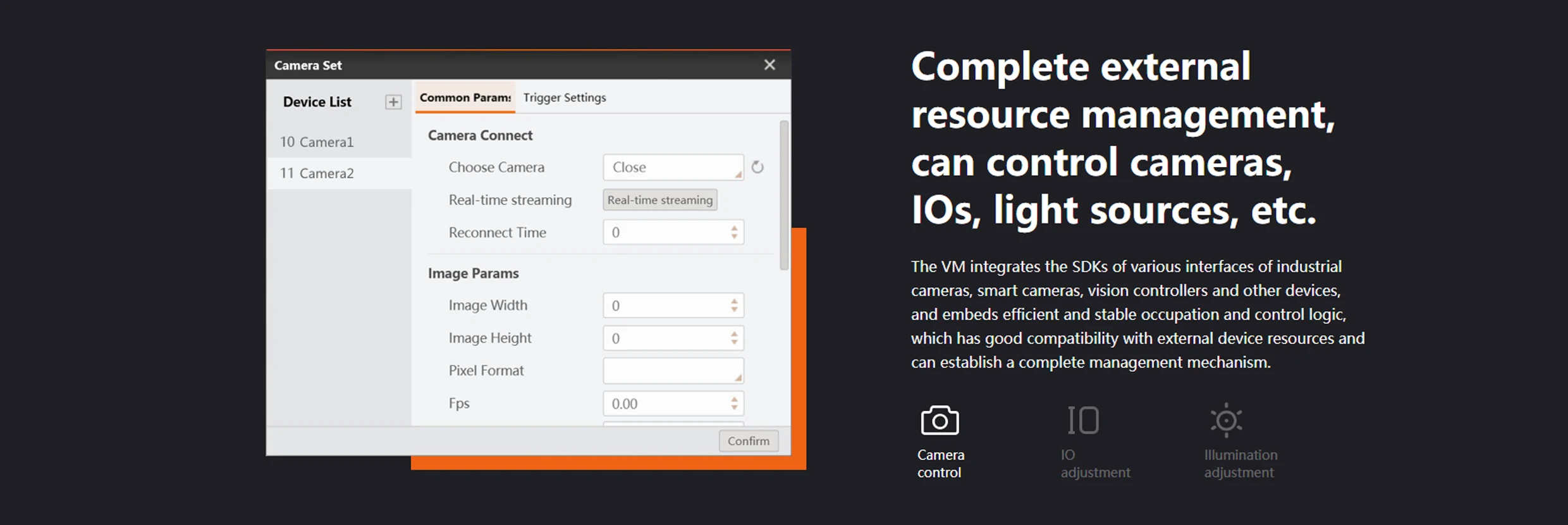The width and height of the screenshot is (1568, 525).
Task: Decrease Image Width with down arrow
Action: (734, 310)
